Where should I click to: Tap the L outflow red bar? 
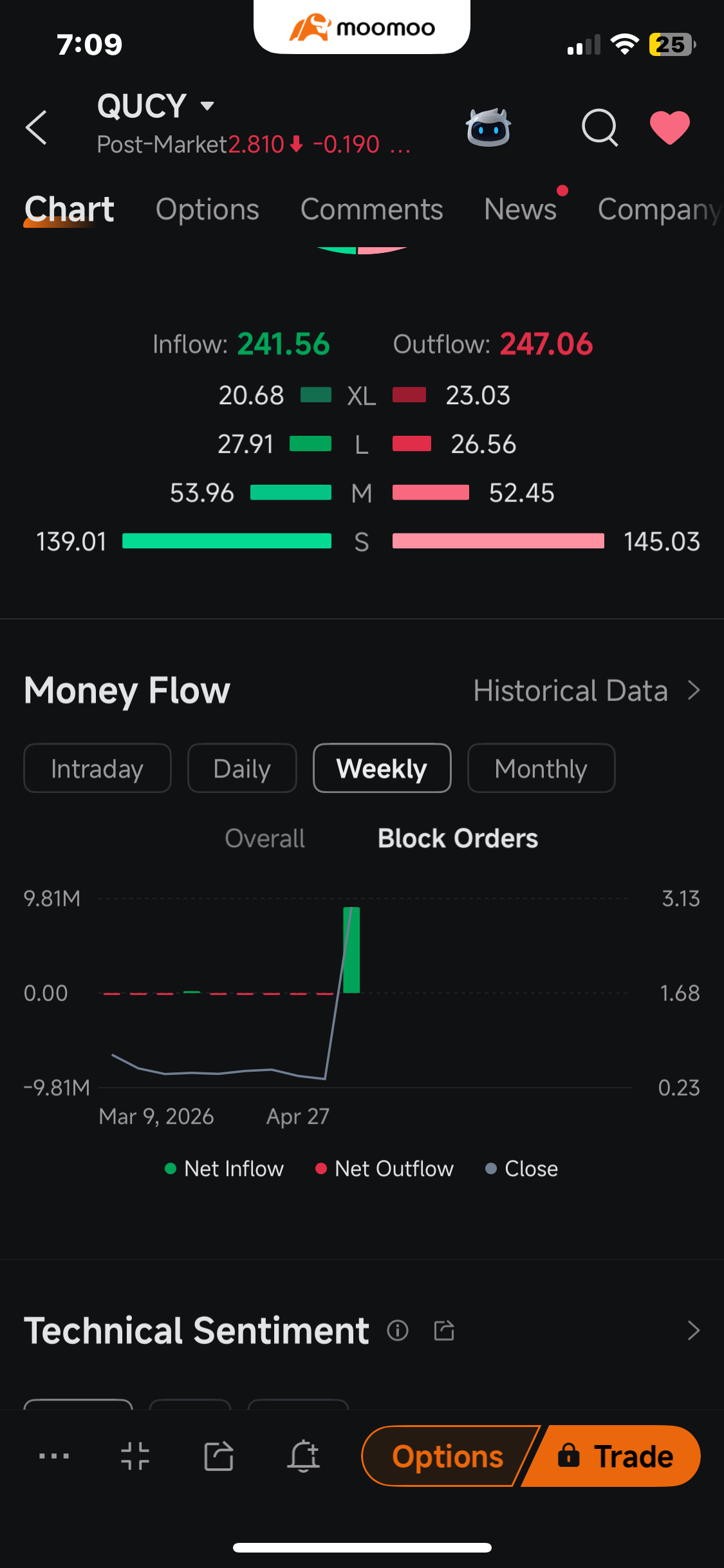pyautogui.click(x=412, y=443)
